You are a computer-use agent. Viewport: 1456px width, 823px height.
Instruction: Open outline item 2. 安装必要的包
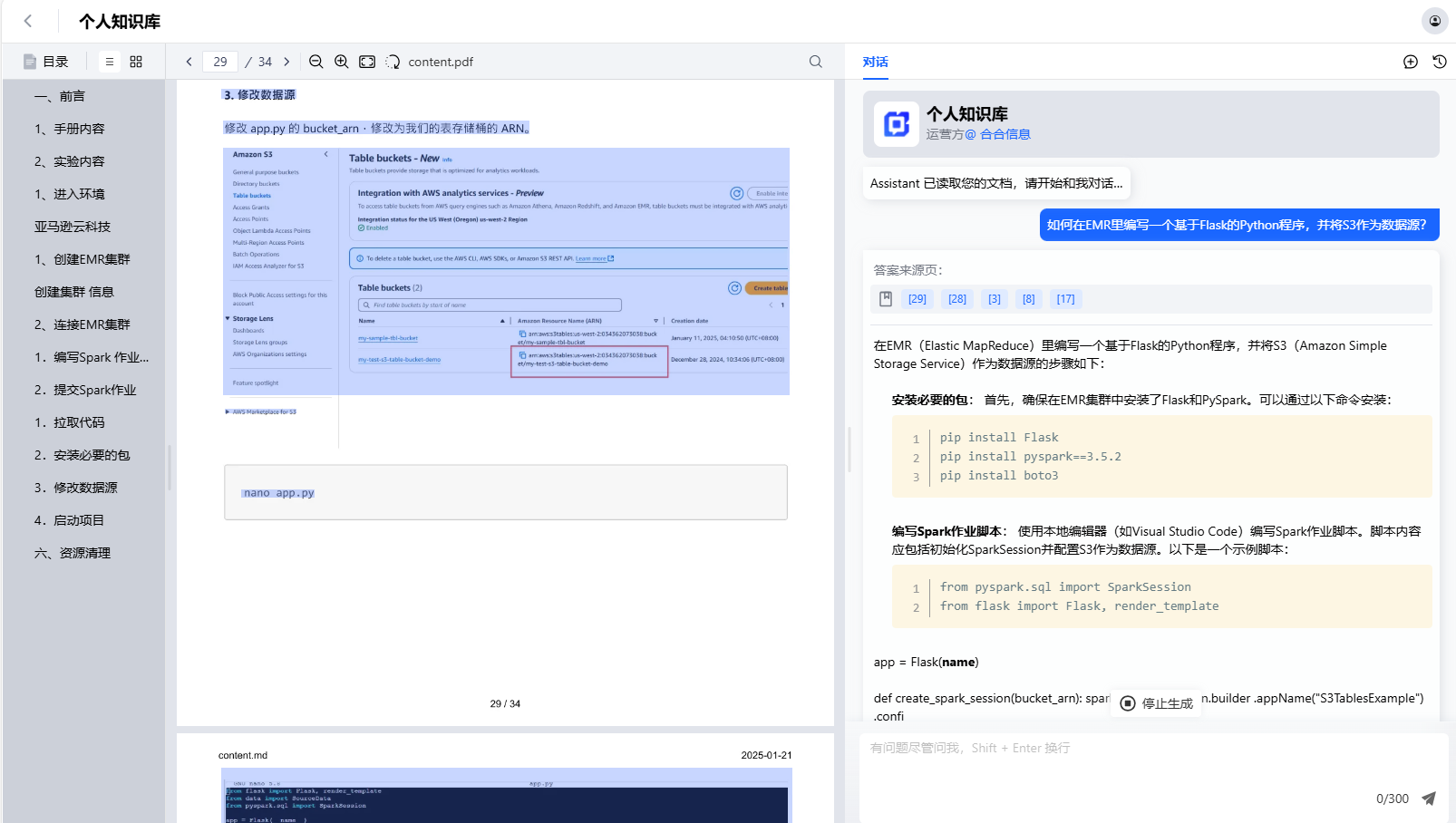point(83,455)
